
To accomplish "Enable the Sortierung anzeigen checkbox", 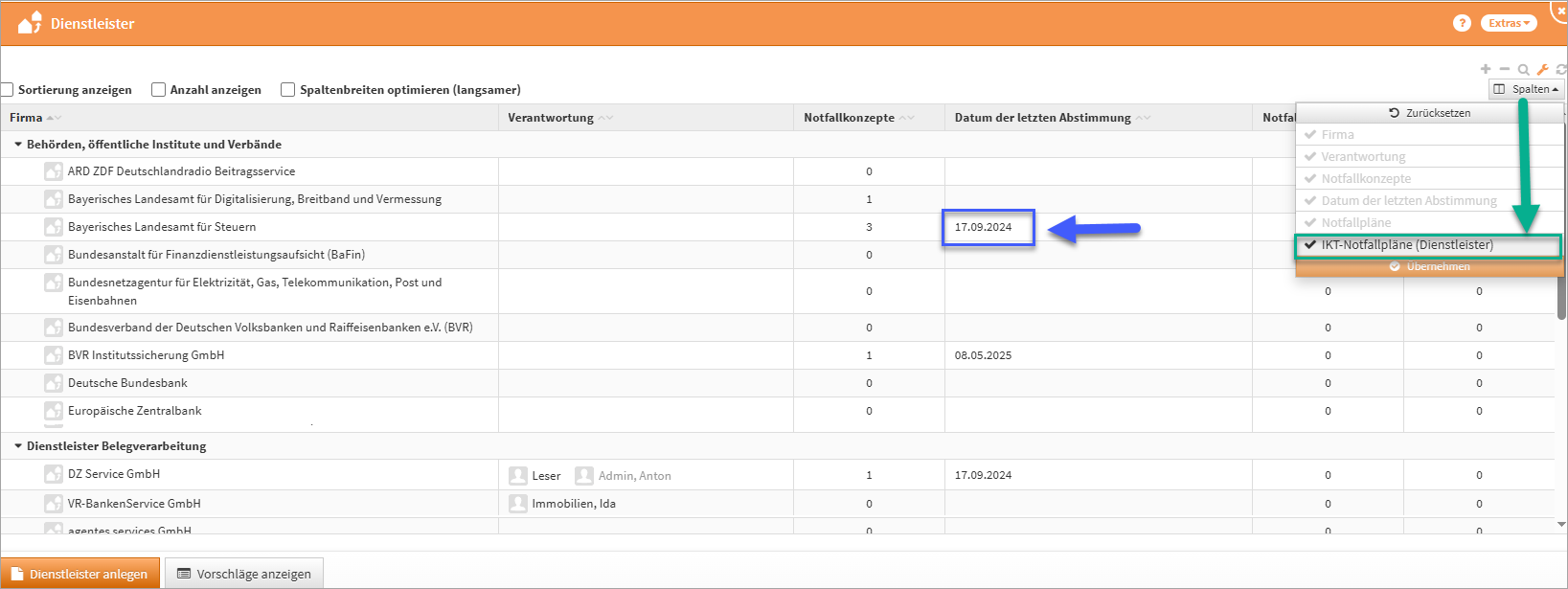I will 7,89.
